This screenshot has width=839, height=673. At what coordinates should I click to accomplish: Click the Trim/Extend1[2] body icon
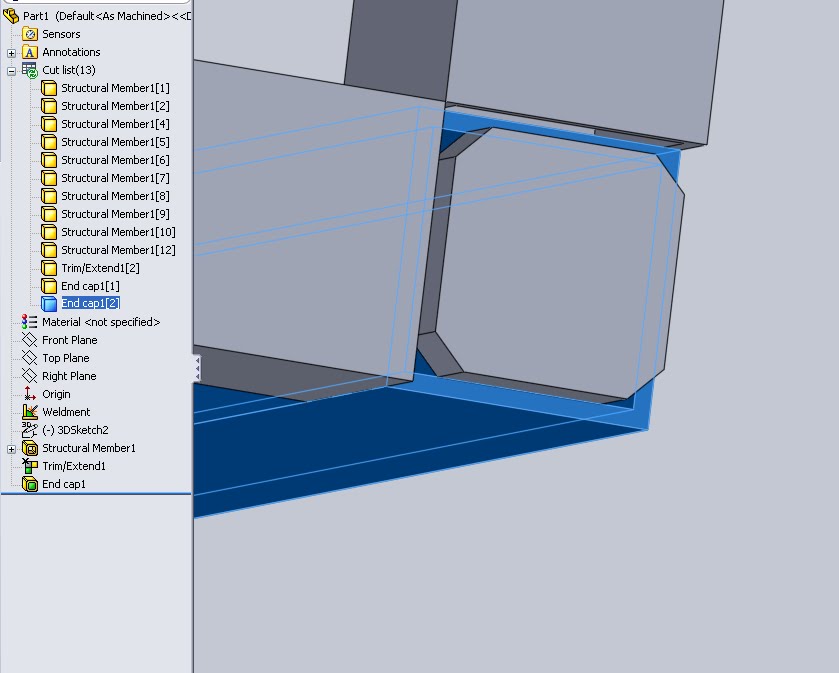(49, 268)
